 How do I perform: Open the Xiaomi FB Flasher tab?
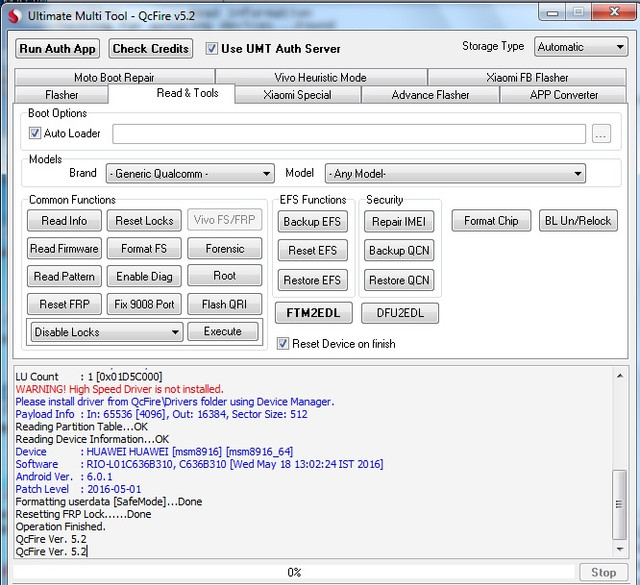click(527, 77)
